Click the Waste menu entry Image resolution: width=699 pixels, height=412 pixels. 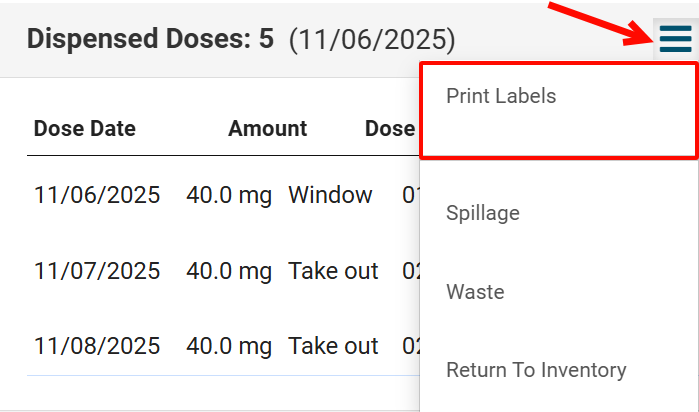[475, 292]
